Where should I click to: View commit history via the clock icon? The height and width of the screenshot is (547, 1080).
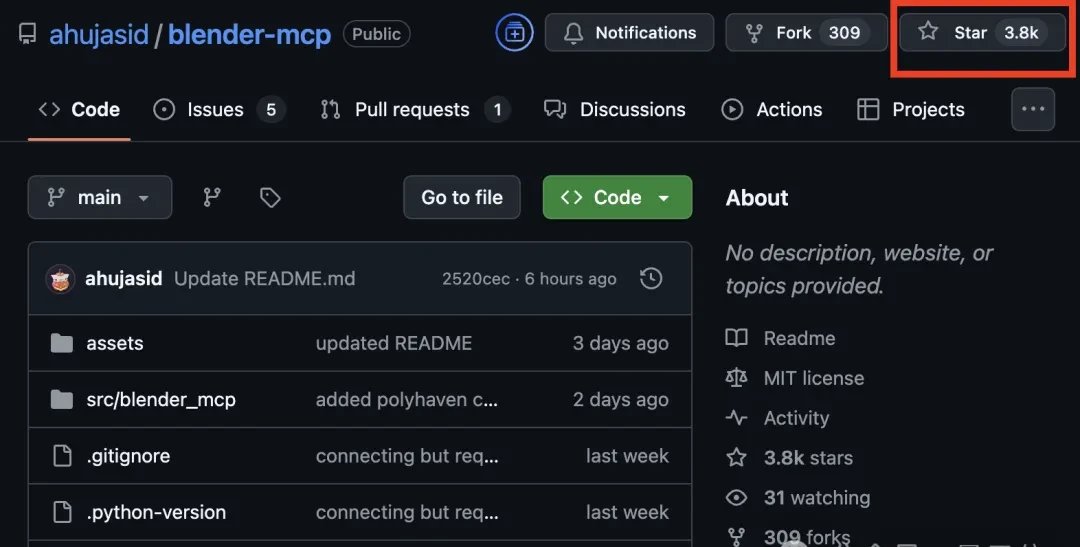coord(651,278)
